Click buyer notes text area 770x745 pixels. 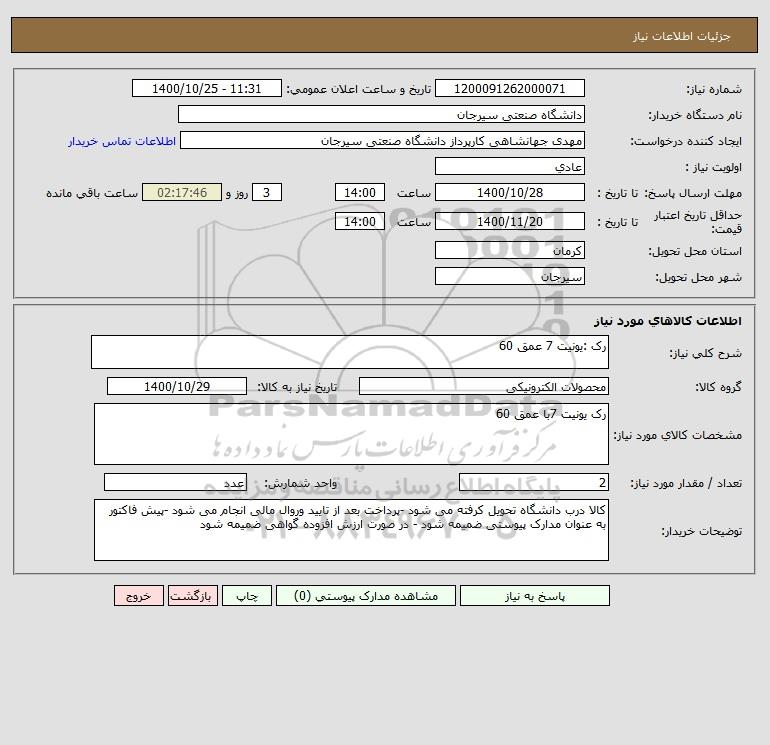pos(351,530)
